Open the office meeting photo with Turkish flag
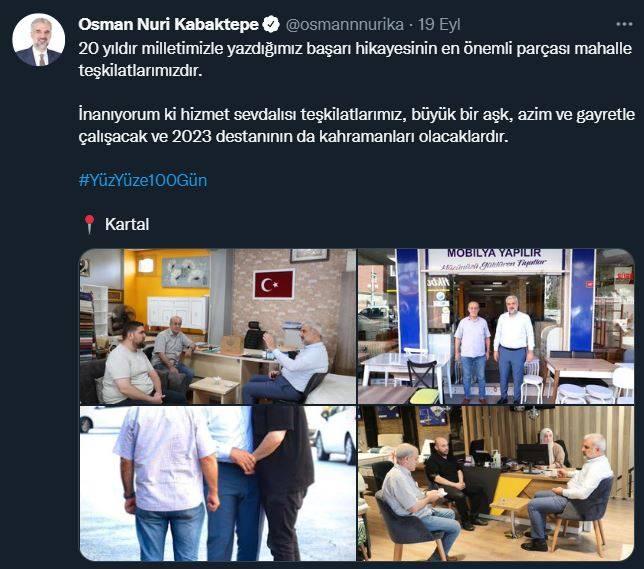 coord(218,327)
